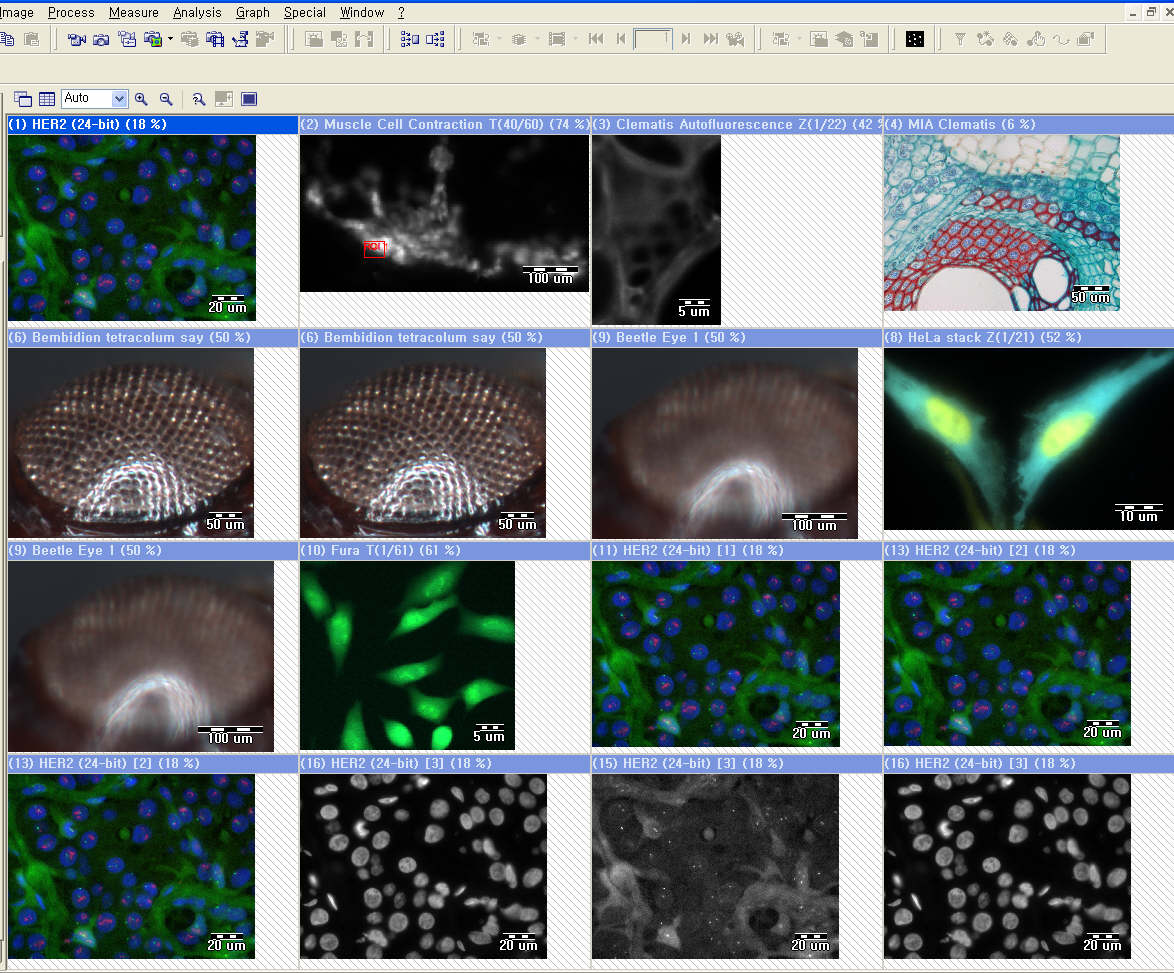Open the Special menu
Viewport: 1174px width, 973px height.
point(304,13)
